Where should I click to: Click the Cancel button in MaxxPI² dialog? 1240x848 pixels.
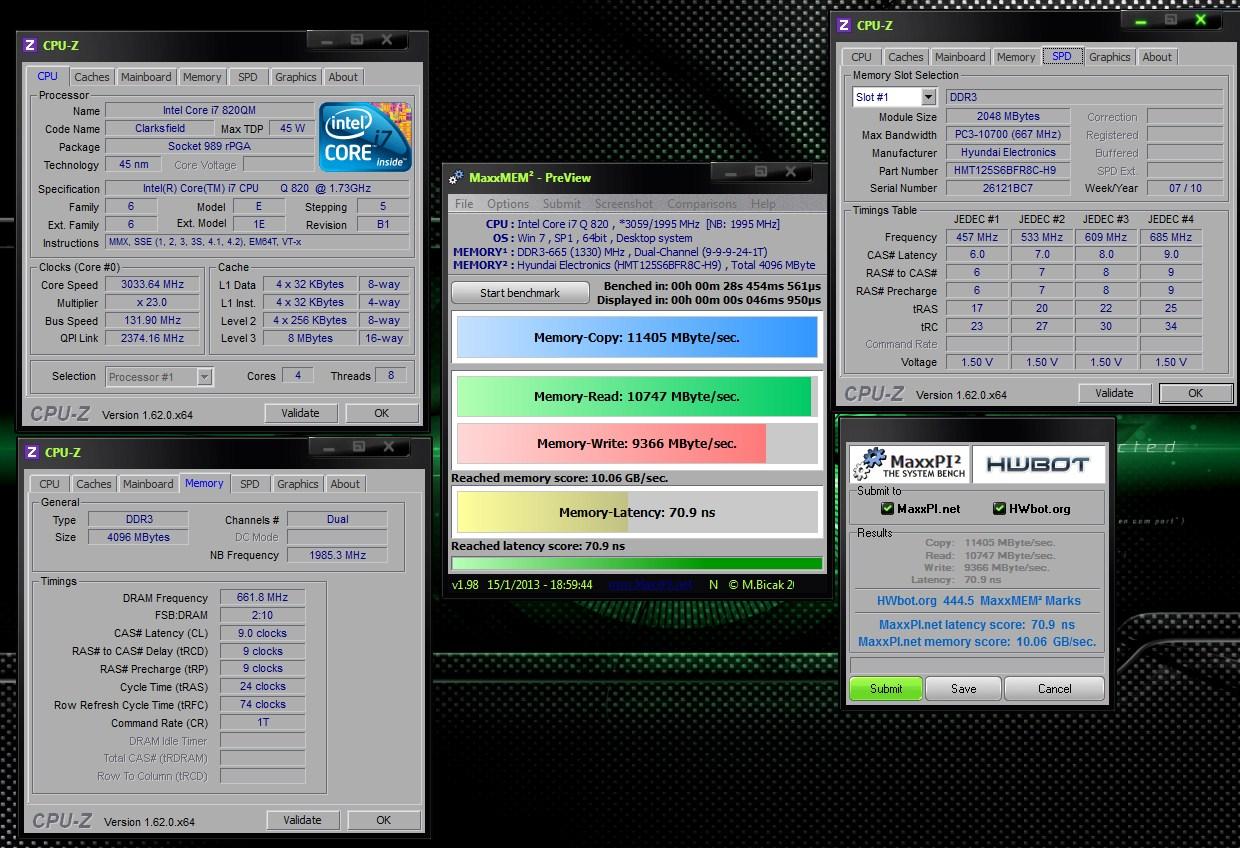coord(1055,689)
